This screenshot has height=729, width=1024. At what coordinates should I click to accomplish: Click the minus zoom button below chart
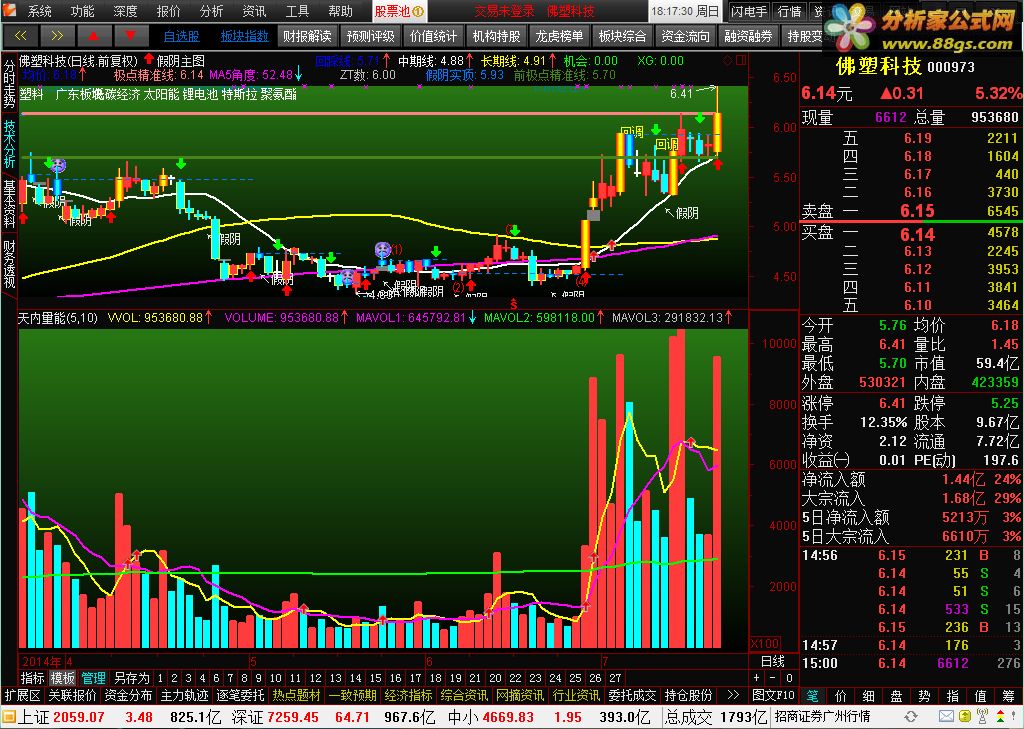(x=773, y=678)
